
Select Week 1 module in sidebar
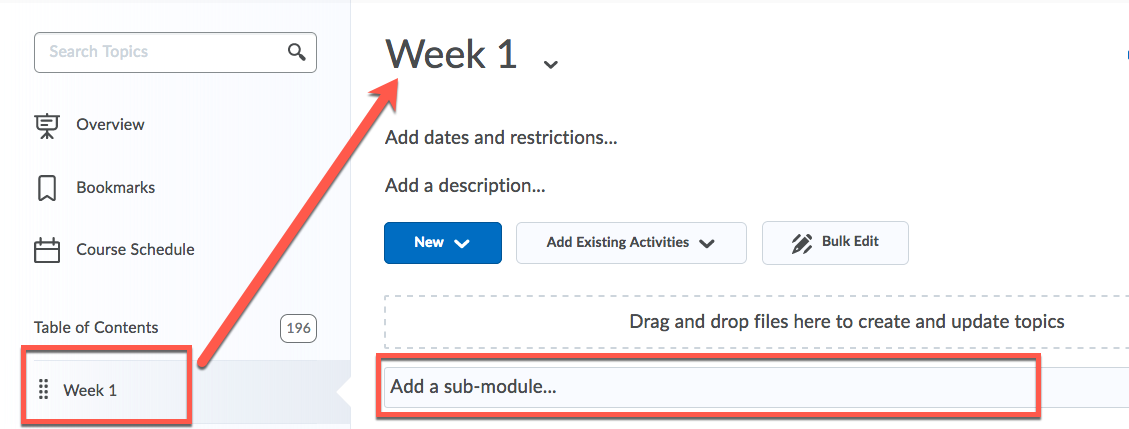point(90,390)
